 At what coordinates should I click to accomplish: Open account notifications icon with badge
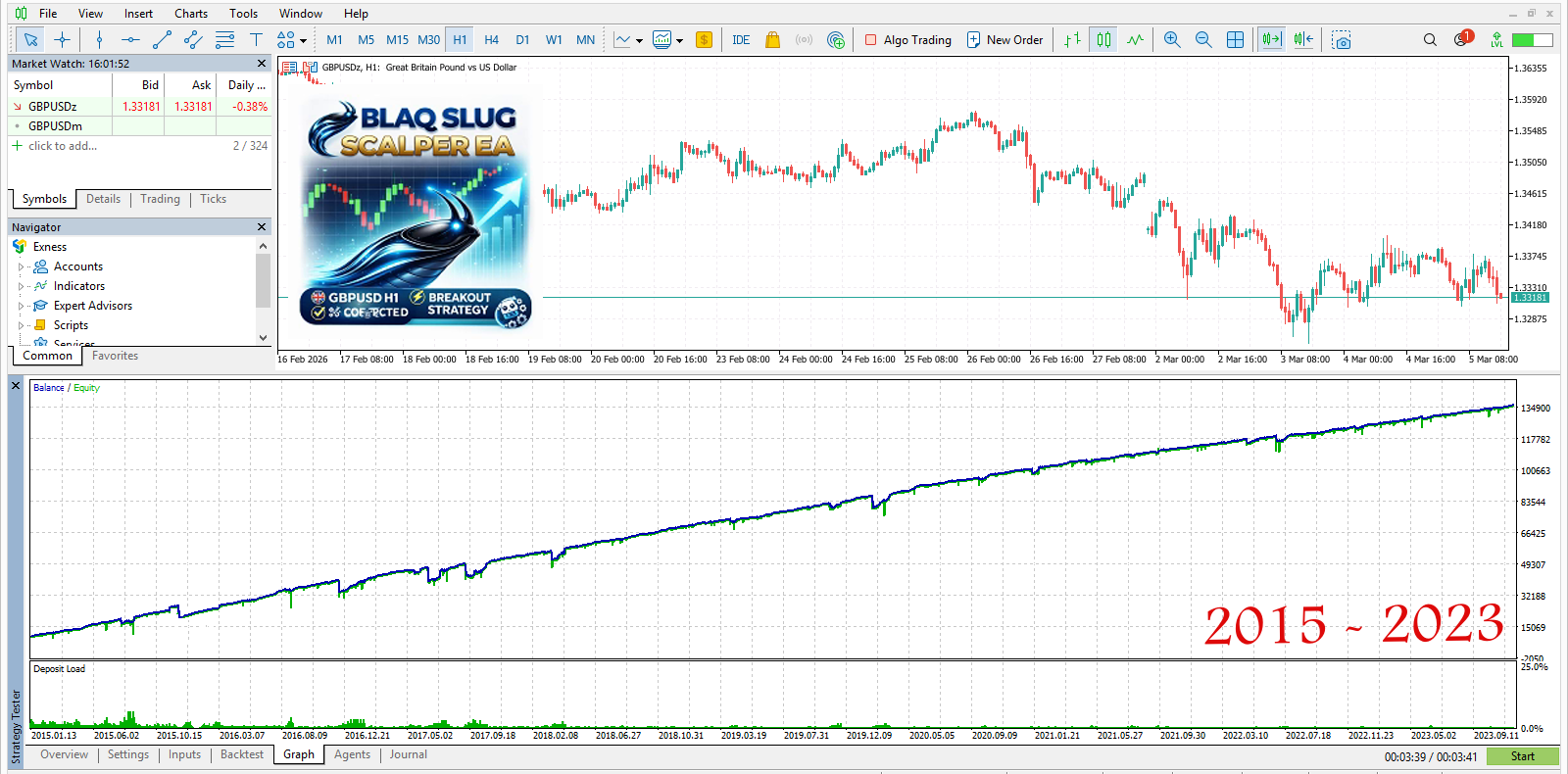[1463, 38]
